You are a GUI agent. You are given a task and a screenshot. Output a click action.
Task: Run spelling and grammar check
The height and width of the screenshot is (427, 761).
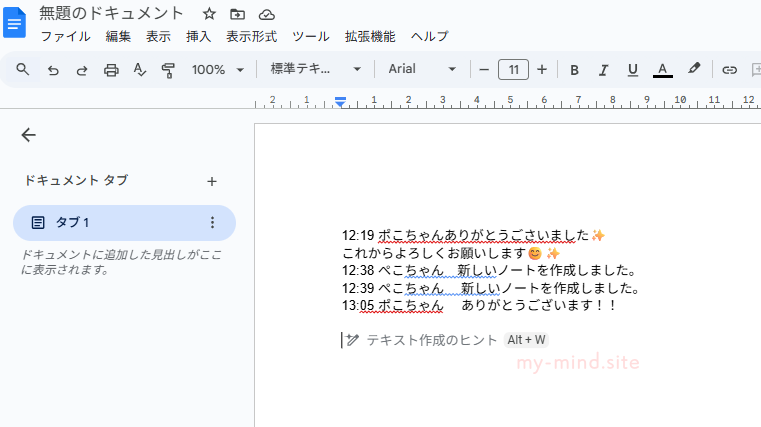[x=140, y=70]
